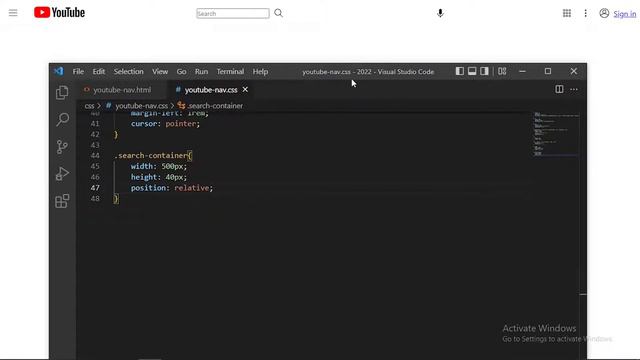Open editor More Actions ellipsis
Screen dimensions: 640x360
tap(574, 89)
